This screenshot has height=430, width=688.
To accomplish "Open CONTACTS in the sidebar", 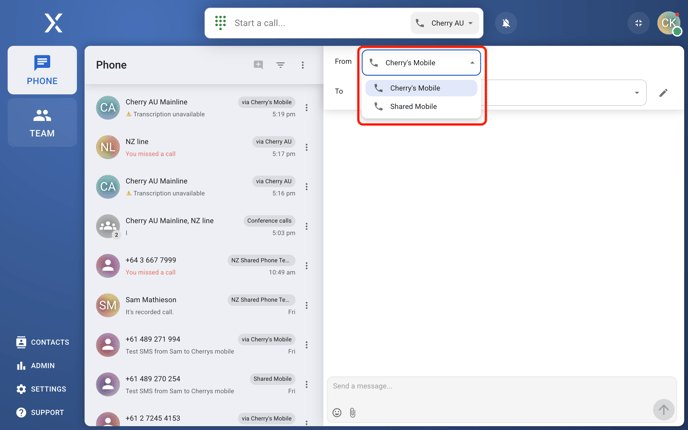I will pyautogui.click(x=43, y=342).
